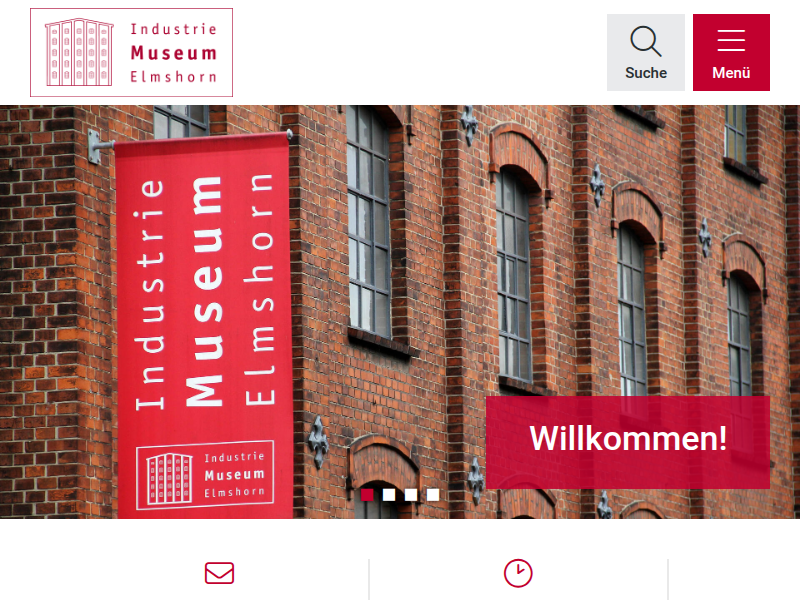Image resolution: width=800 pixels, height=600 pixels.
Task: Jump to the fourth slide indicator
Action: coord(433,494)
